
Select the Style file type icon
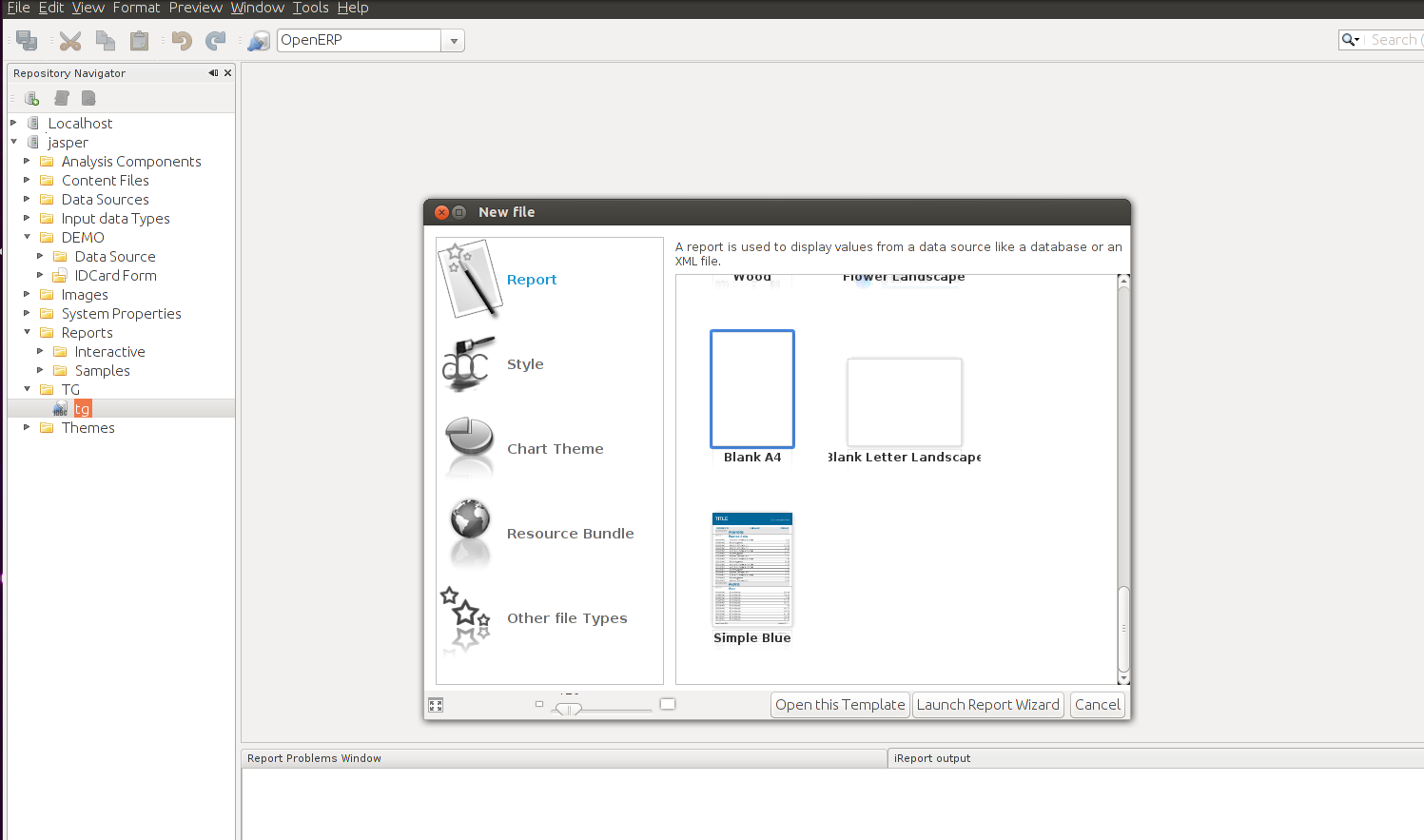467,364
